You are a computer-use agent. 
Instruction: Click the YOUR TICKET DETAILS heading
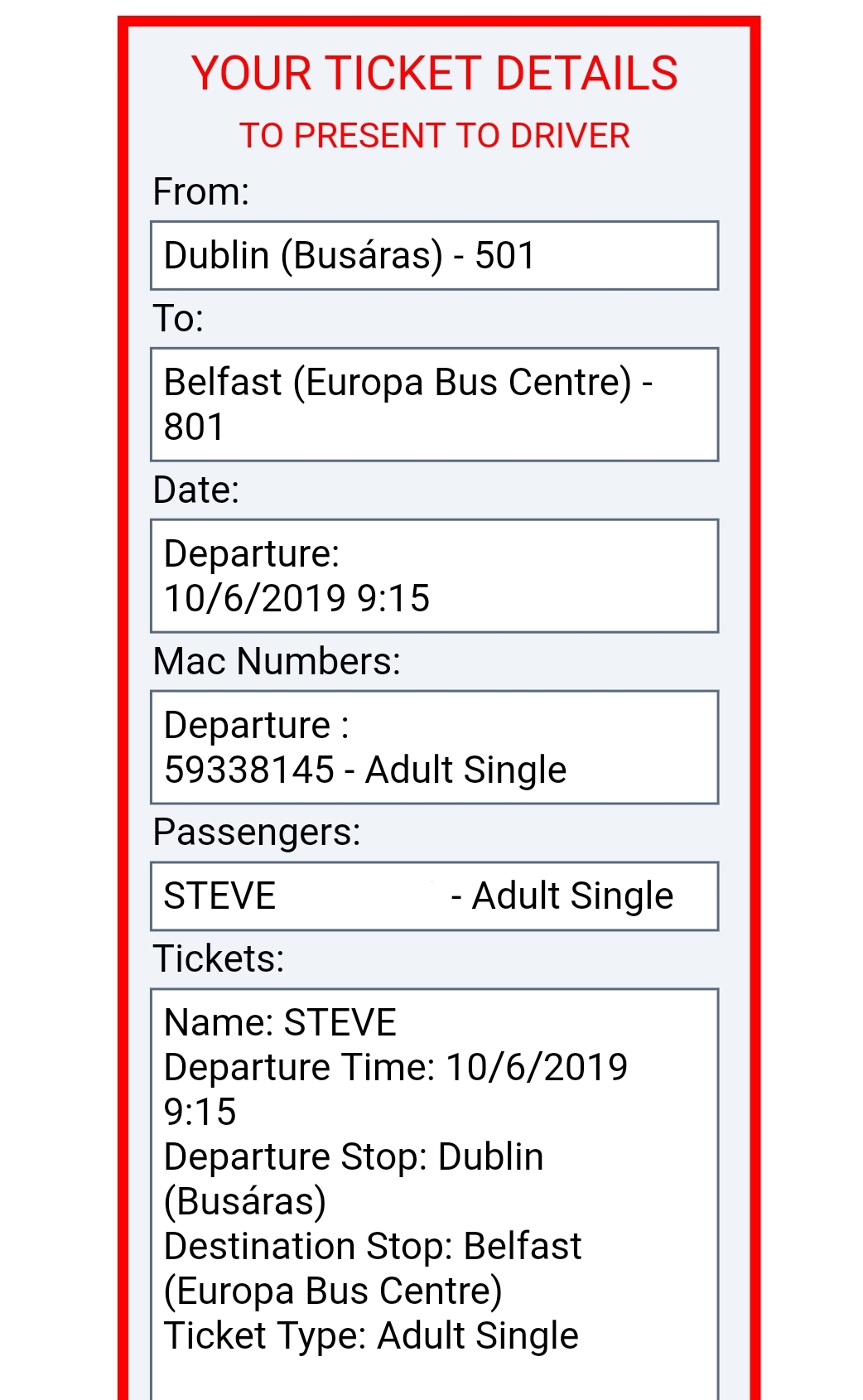point(434,73)
